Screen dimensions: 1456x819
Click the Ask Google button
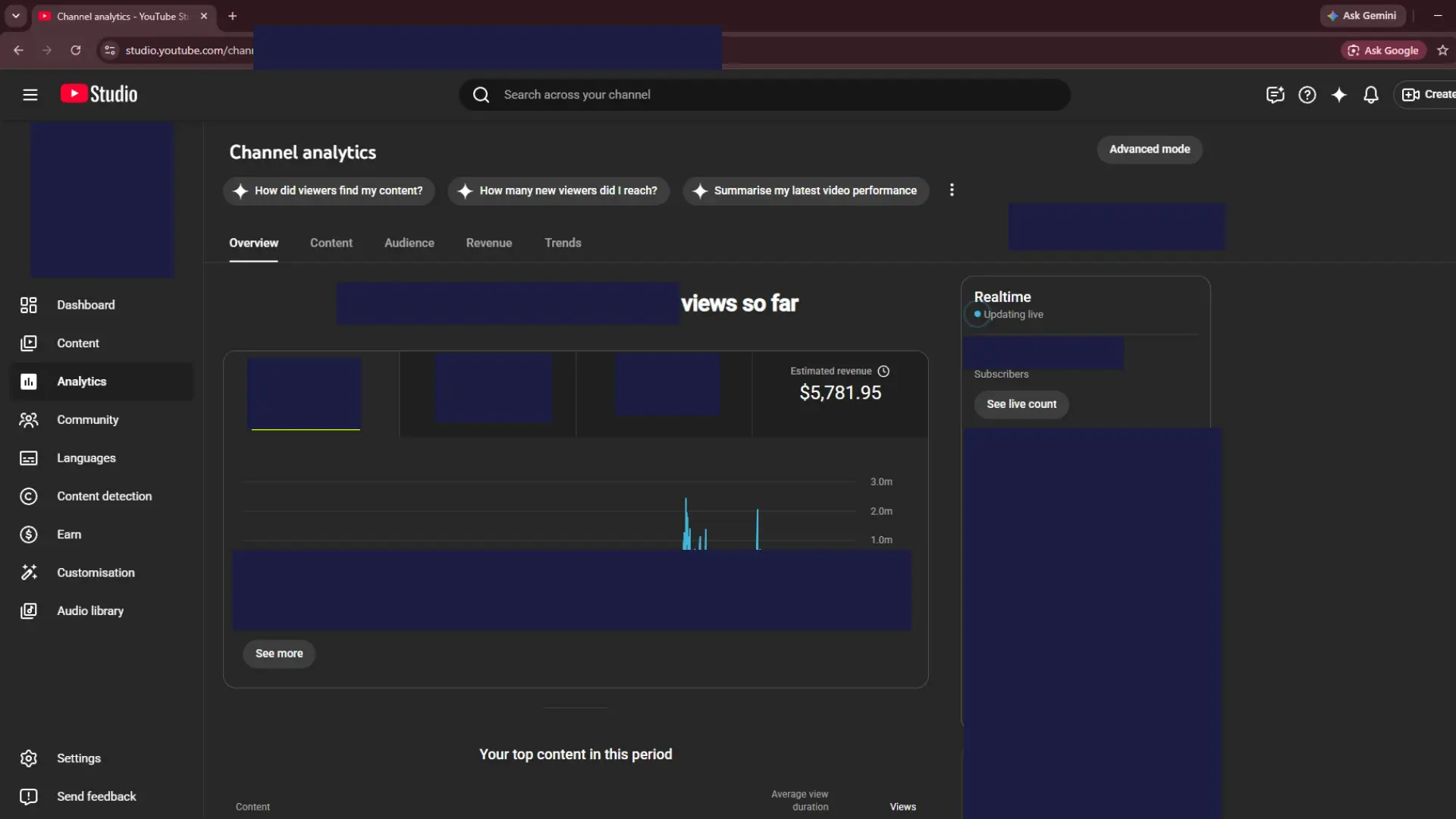pyautogui.click(x=1383, y=50)
